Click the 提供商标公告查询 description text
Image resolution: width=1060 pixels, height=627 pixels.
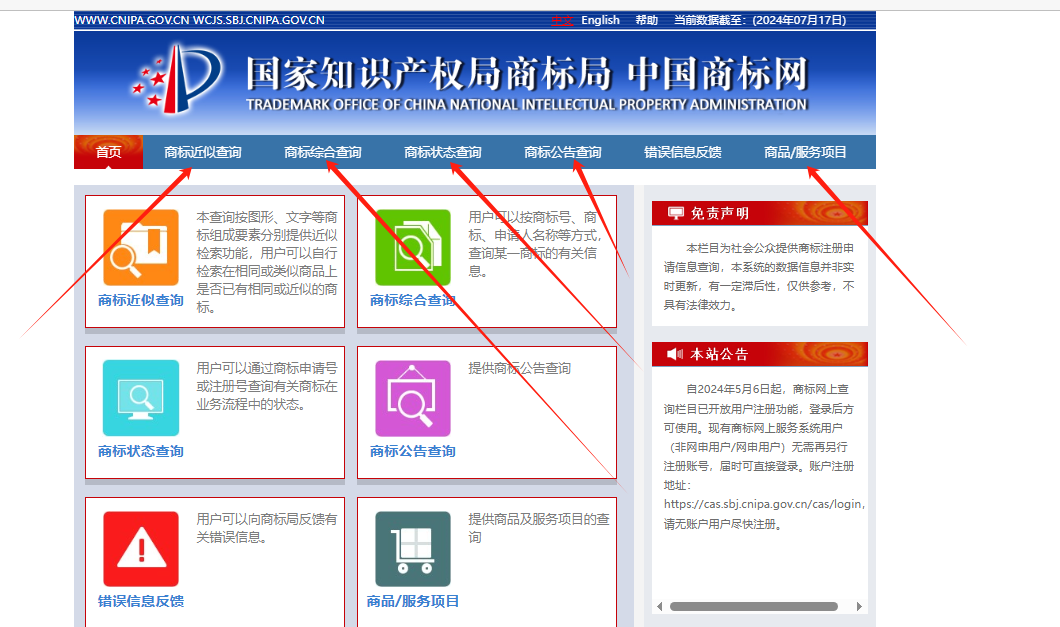pyautogui.click(x=520, y=369)
